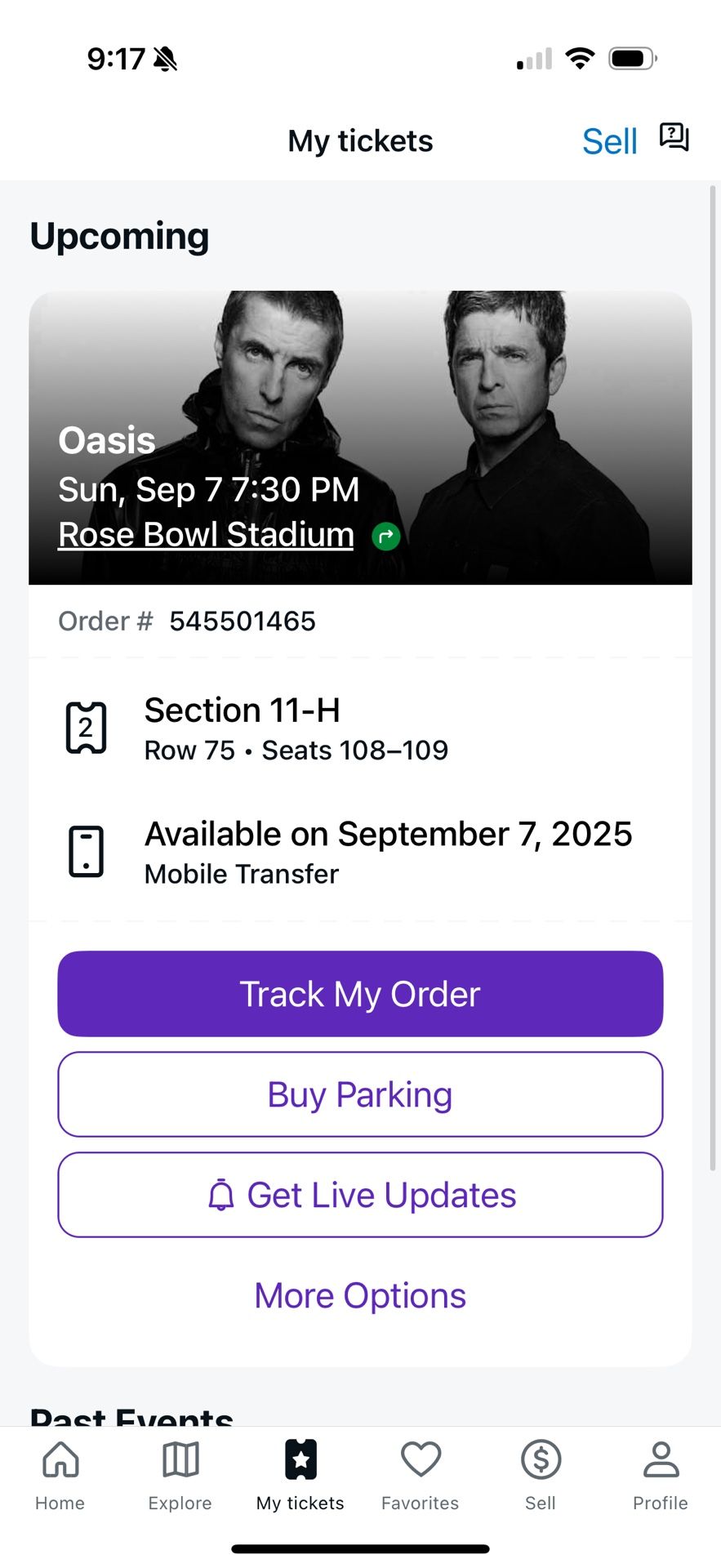
Task: Tap the mobile phone delivery icon
Action: point(86,852)
